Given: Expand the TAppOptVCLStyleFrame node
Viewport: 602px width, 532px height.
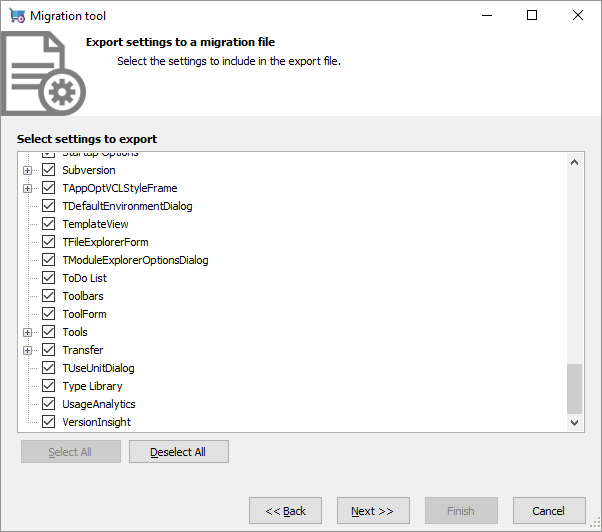Looking at the screenshot, I should (x=28, y=188).
